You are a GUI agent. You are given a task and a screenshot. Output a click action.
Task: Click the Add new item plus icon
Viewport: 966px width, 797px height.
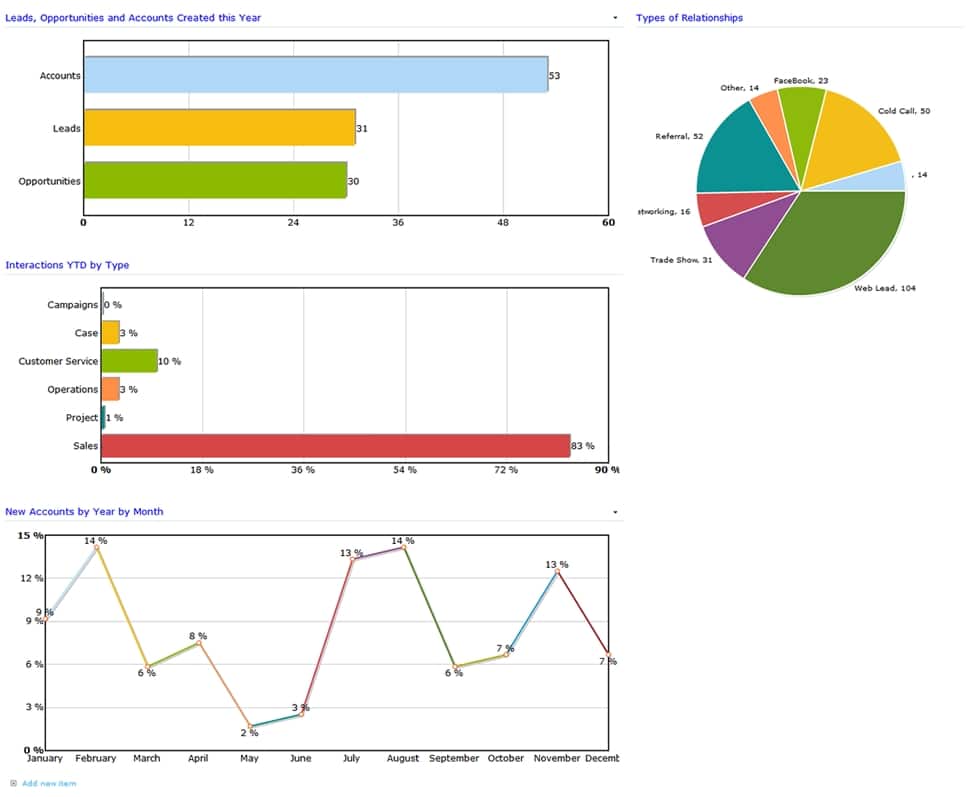(13, 783)
